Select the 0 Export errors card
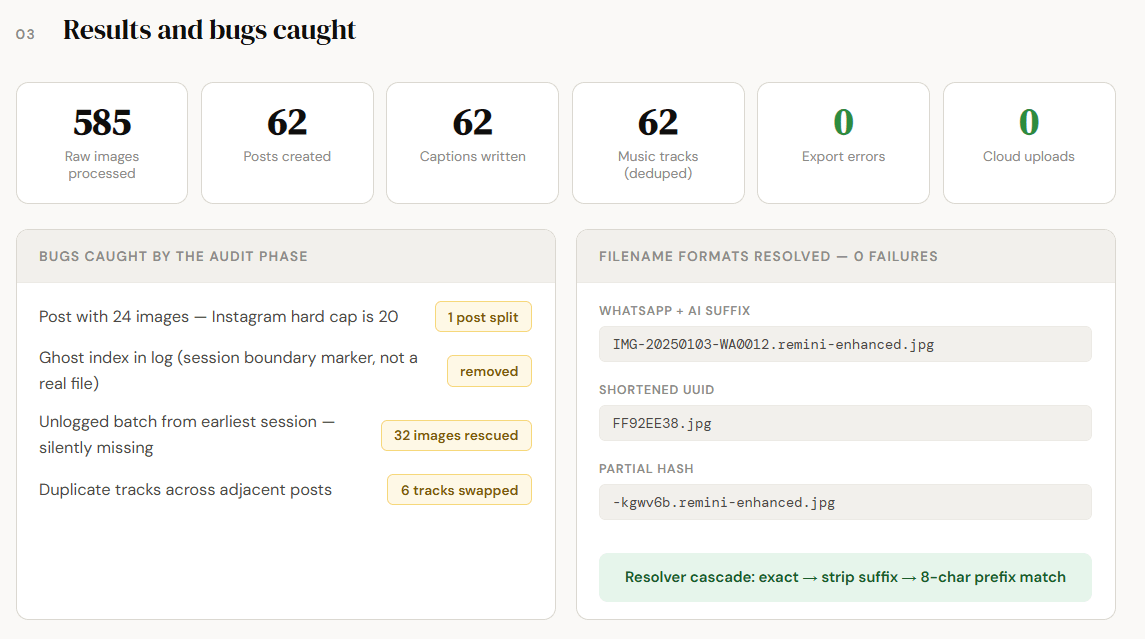This screenshot has width=1145, height=639. click(x=843, y=143)
